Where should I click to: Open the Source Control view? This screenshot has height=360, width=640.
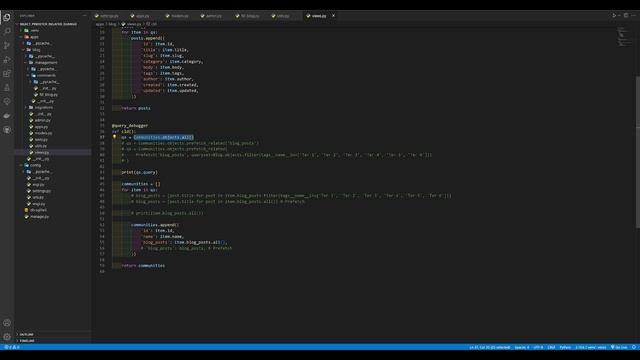(7, 45)
